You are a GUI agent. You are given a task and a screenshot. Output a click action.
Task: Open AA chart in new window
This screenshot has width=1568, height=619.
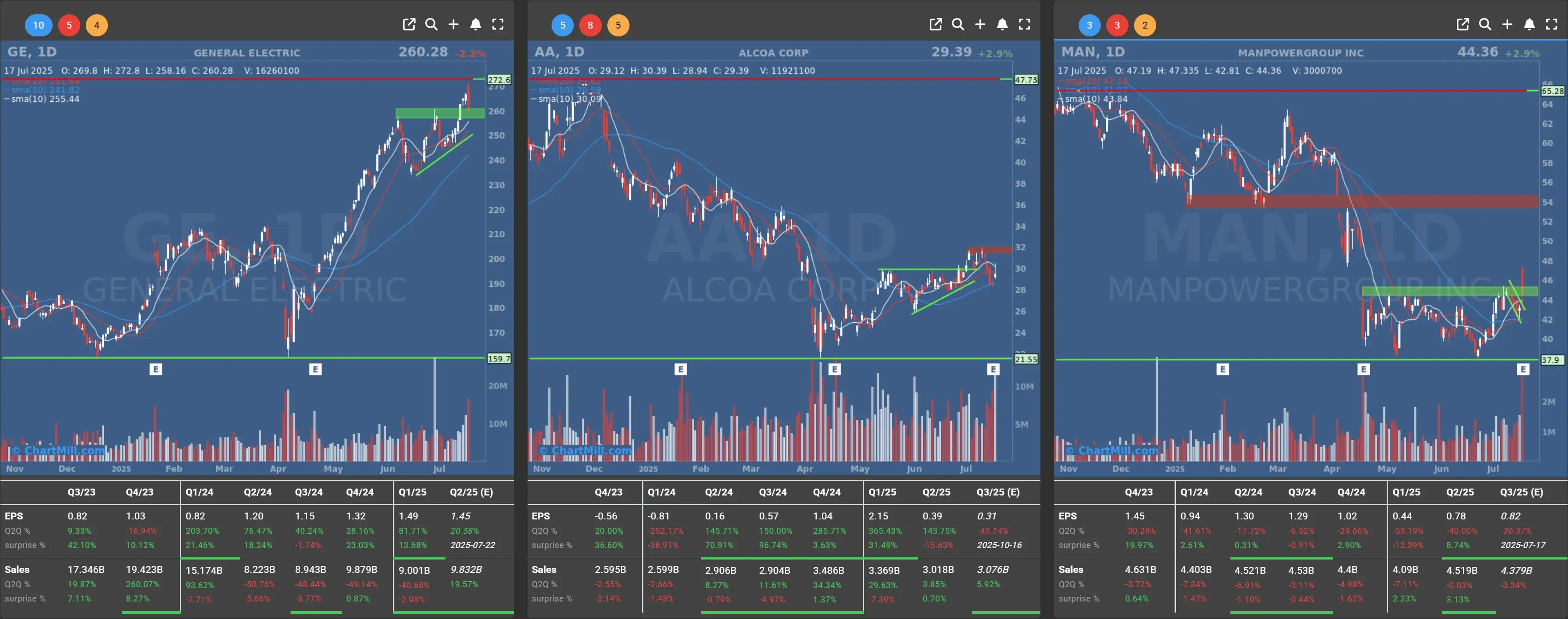click(x=936, y=24)
